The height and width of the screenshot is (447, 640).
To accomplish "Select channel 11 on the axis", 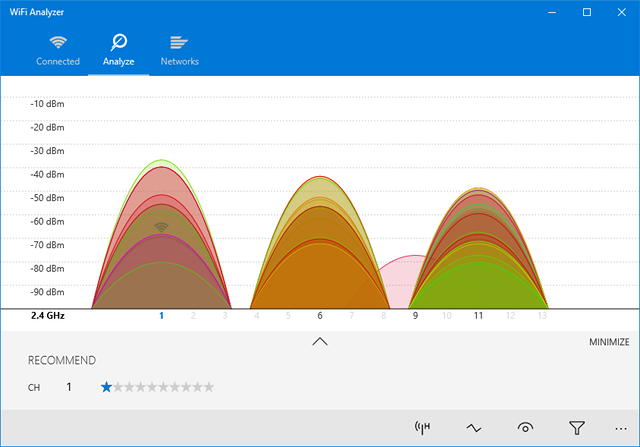I will pyautogui.click(x=479, y=316).
